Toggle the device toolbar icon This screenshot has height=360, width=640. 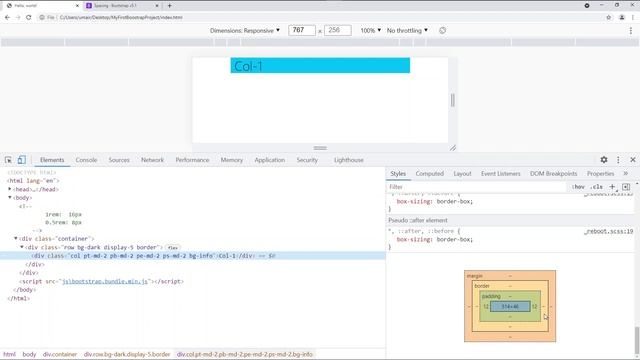click(x=21, y=160)
